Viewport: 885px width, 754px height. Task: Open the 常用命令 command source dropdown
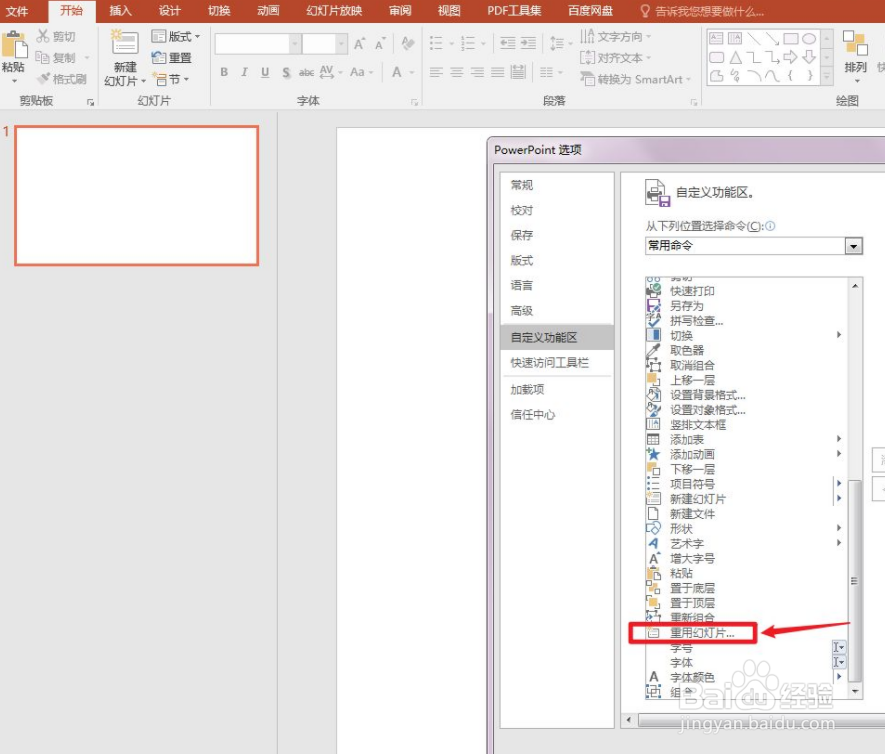[x=853, y=246]
